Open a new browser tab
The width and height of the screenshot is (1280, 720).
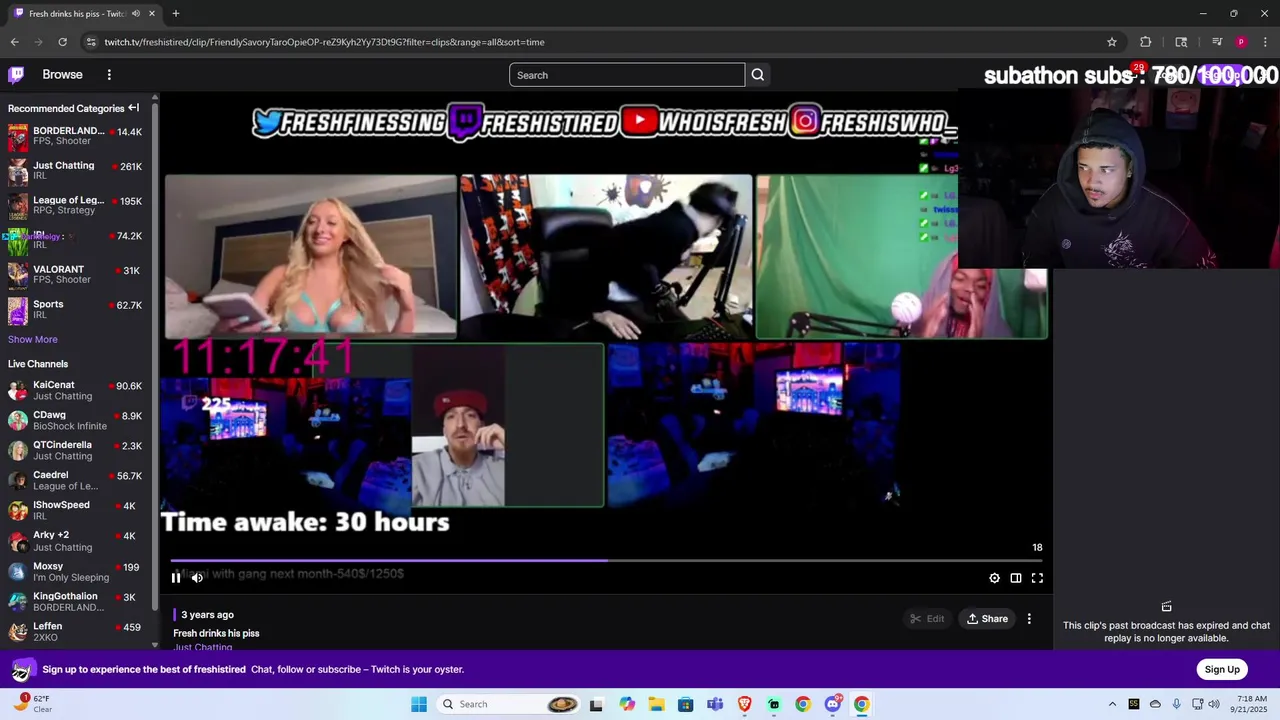tap(176, 13)
